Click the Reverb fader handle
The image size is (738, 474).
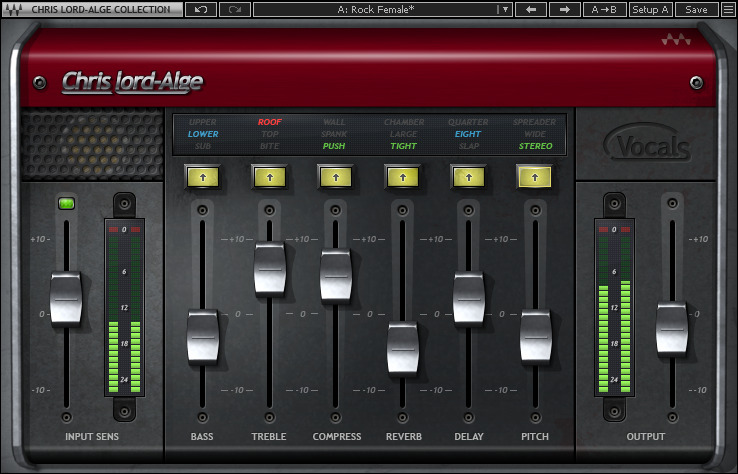tap(402, 348)
